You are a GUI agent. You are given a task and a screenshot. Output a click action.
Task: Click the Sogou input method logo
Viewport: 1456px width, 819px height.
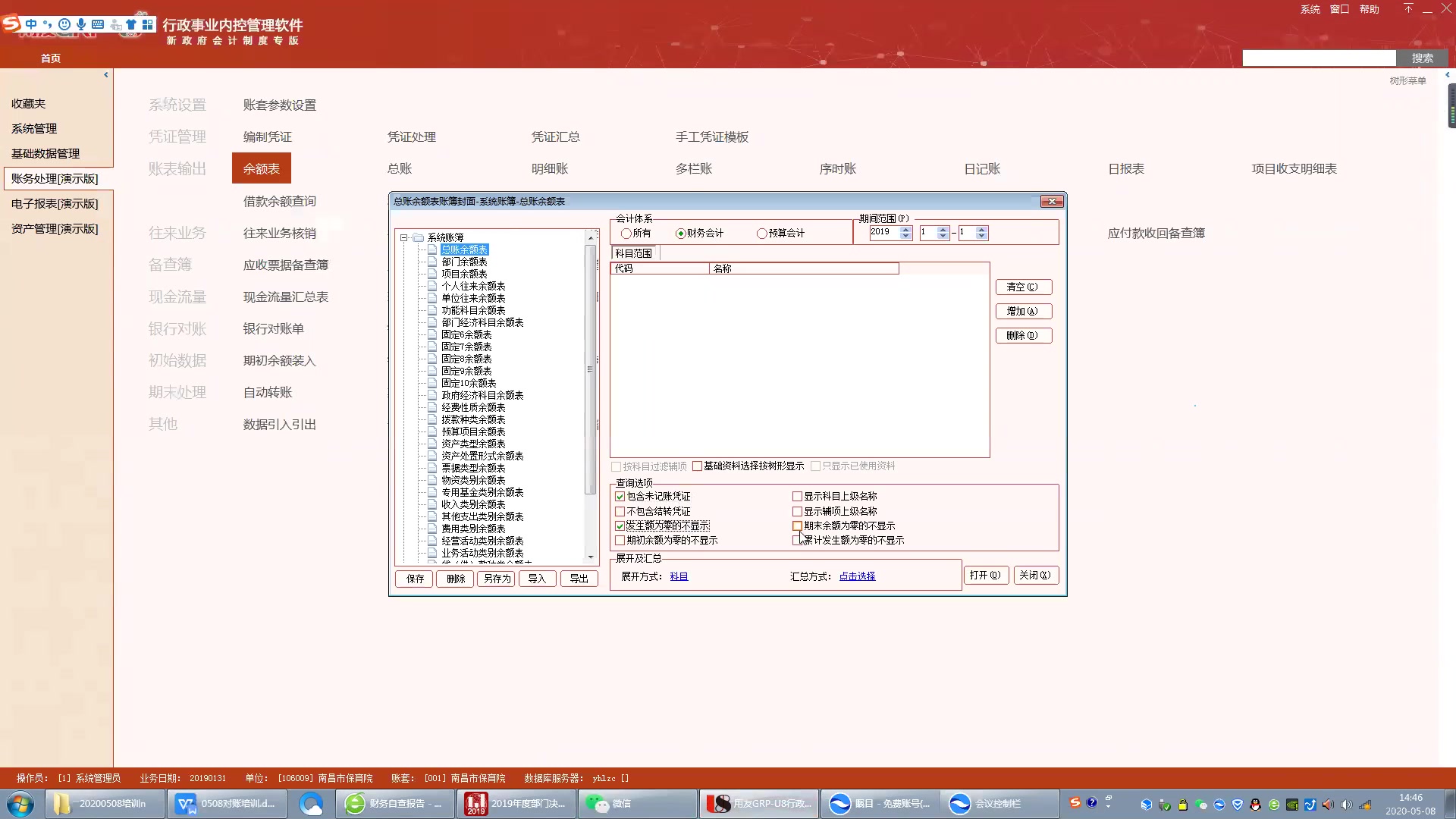(x=11, y=24)
